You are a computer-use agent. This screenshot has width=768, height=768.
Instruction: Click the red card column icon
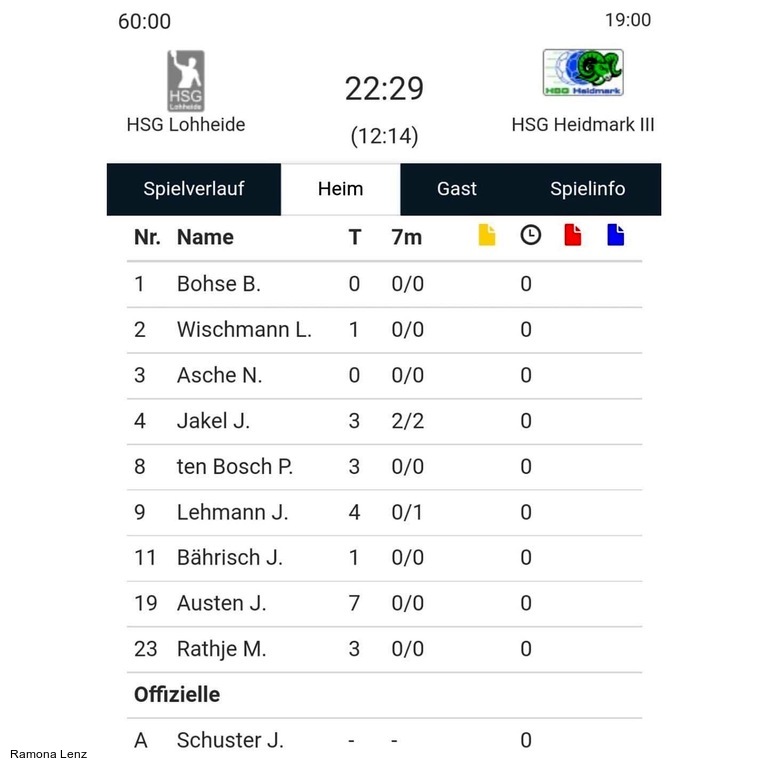(x=573, y=236)
